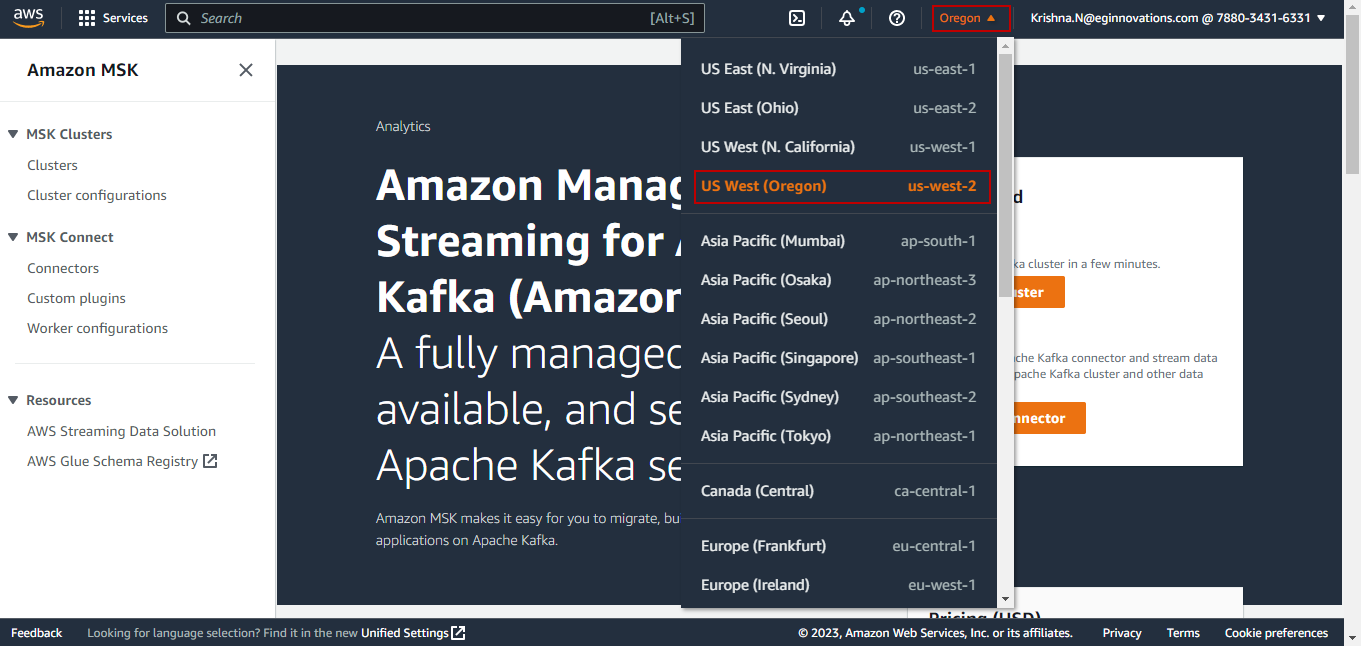Click the region list scroll-up arrow
The height and width of the screenshot is (646, 1361).
(x=1005, y=45)
